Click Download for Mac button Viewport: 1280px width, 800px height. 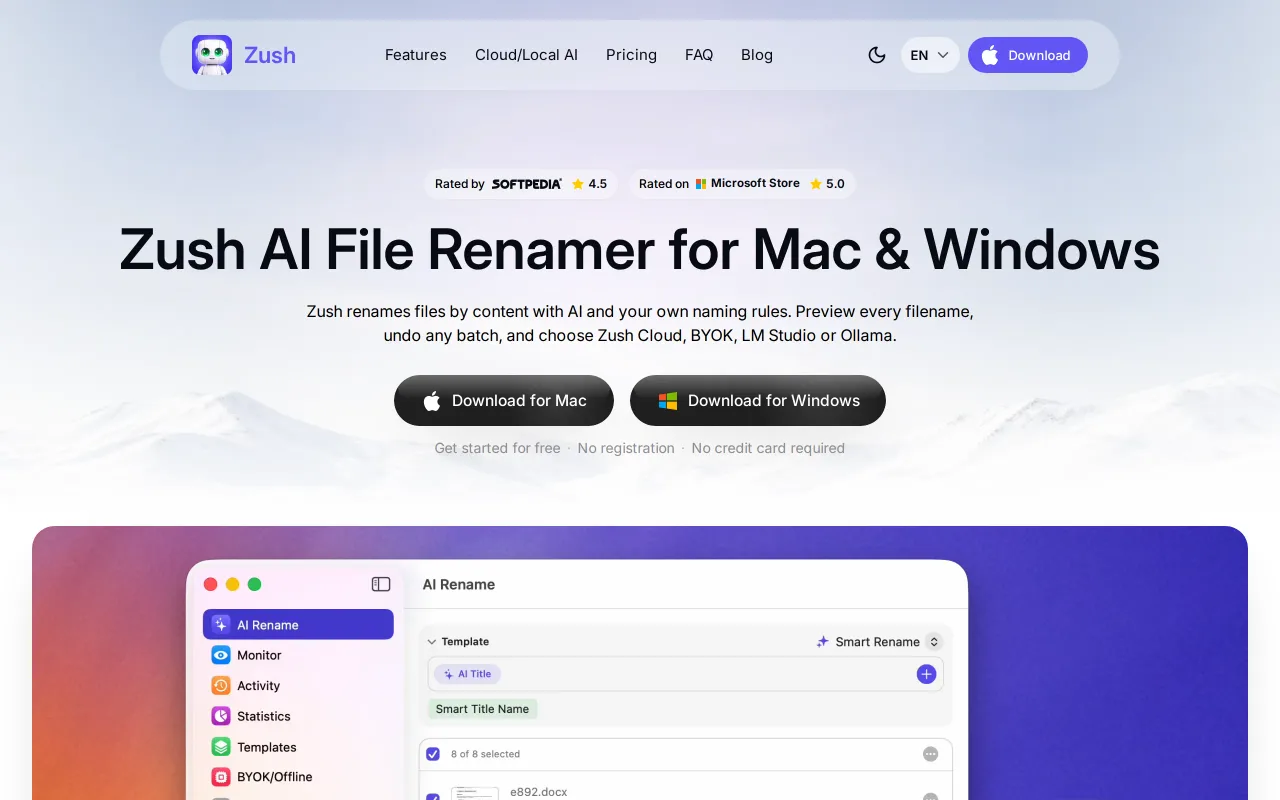coord(504,400)
